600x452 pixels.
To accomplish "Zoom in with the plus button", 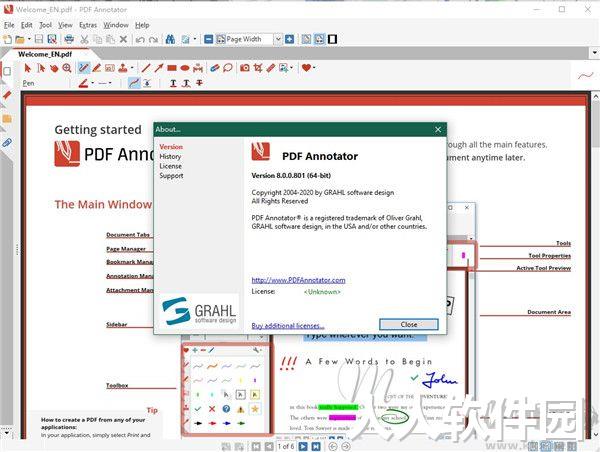I will [x=290, y=39].
